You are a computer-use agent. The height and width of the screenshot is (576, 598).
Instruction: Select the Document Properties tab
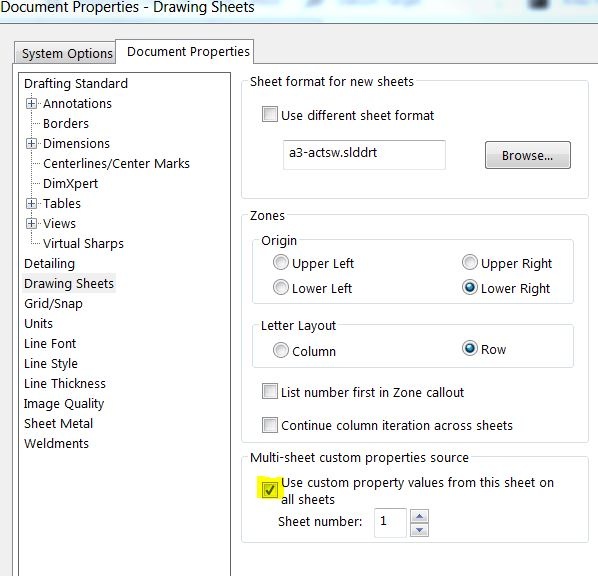click(185, 51)
